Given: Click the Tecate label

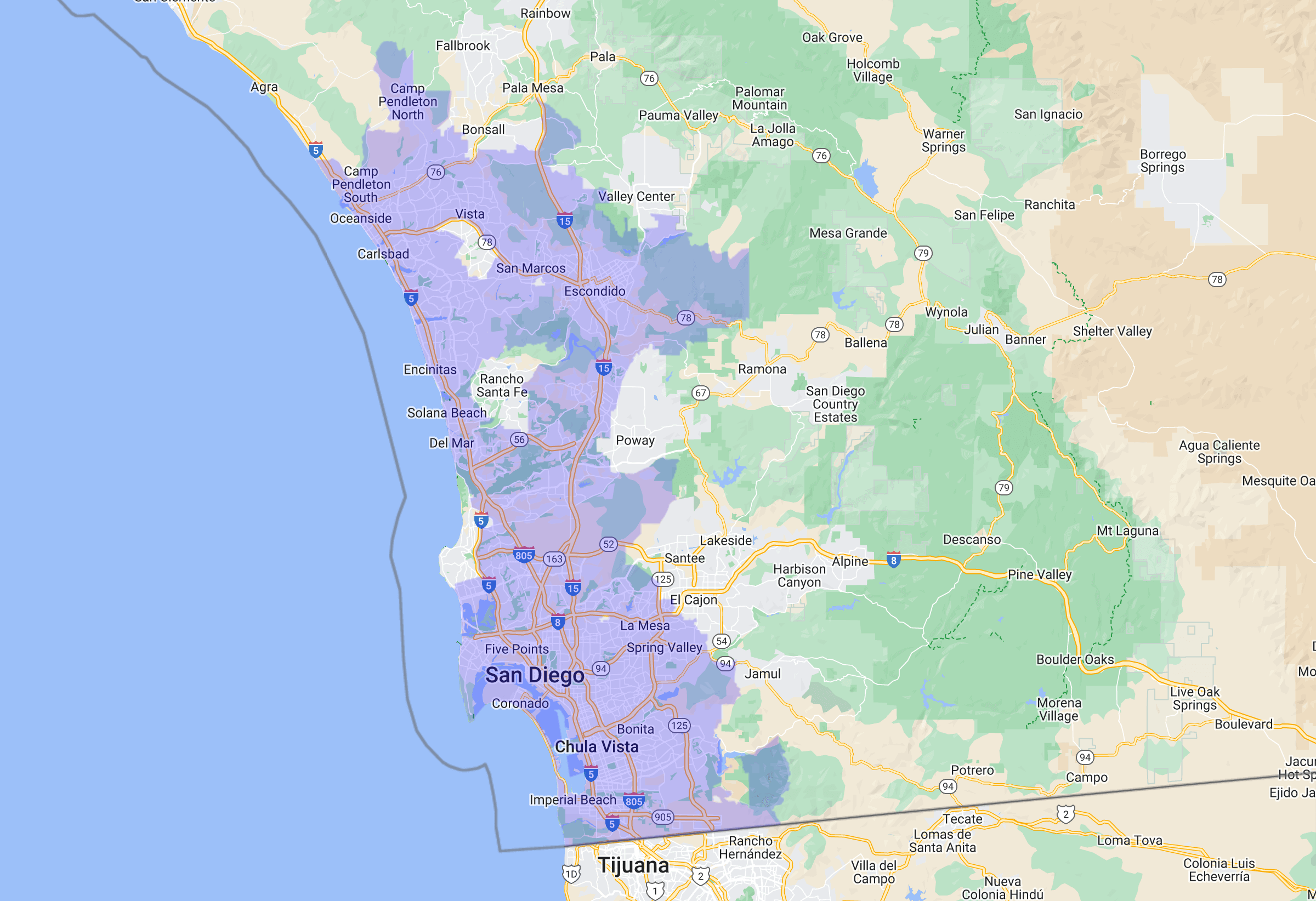Looking at the screenshot, I should click(962, 818).
